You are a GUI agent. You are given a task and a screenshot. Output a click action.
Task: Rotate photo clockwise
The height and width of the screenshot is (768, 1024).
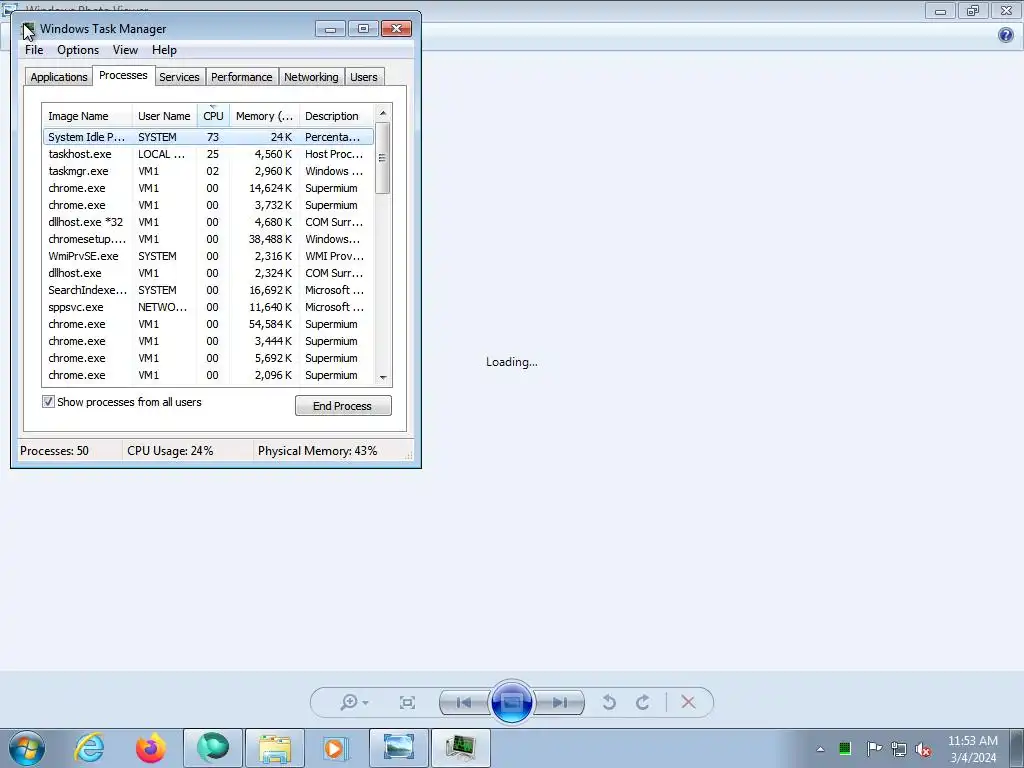643,702
